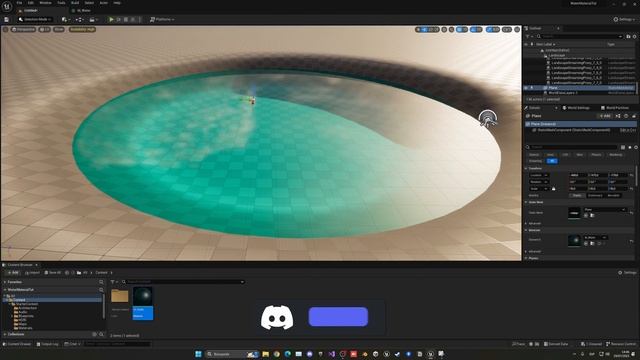Viewport: 640px width, 360px height.
Task: Use selected asset icon for Material Element 0
Action: (586, 243)
